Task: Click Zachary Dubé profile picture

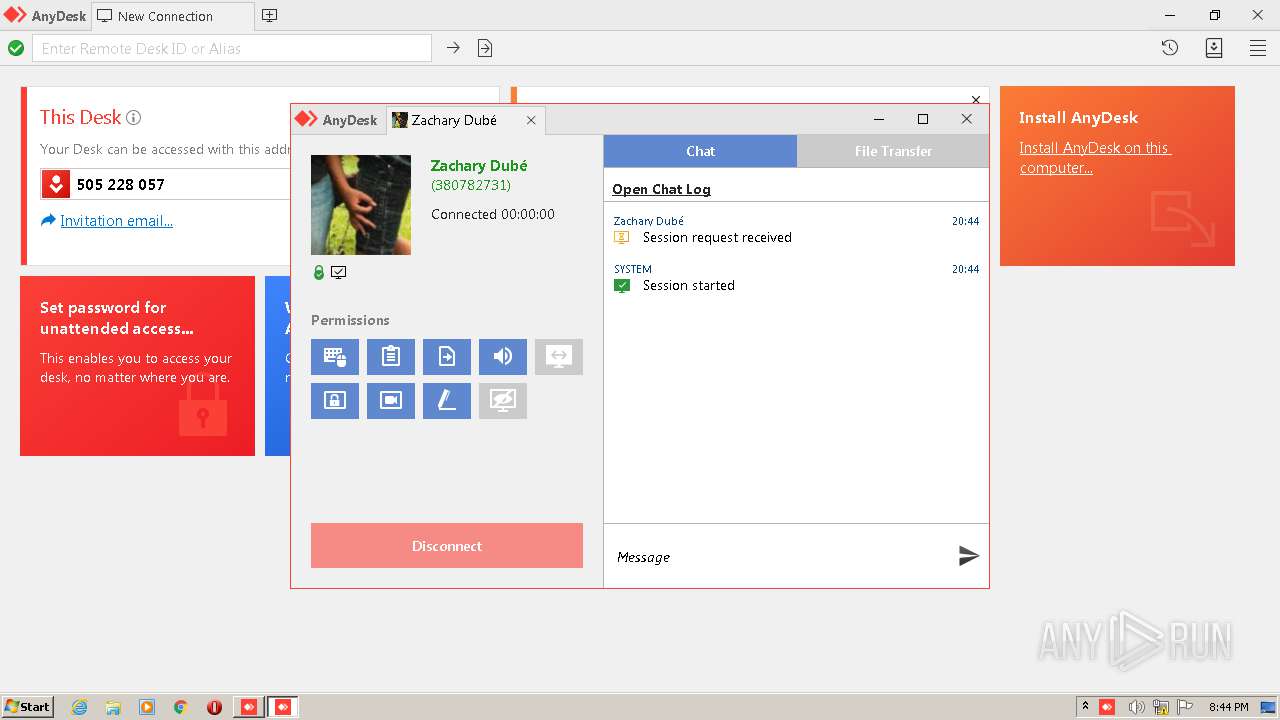Action: (361, 205)
